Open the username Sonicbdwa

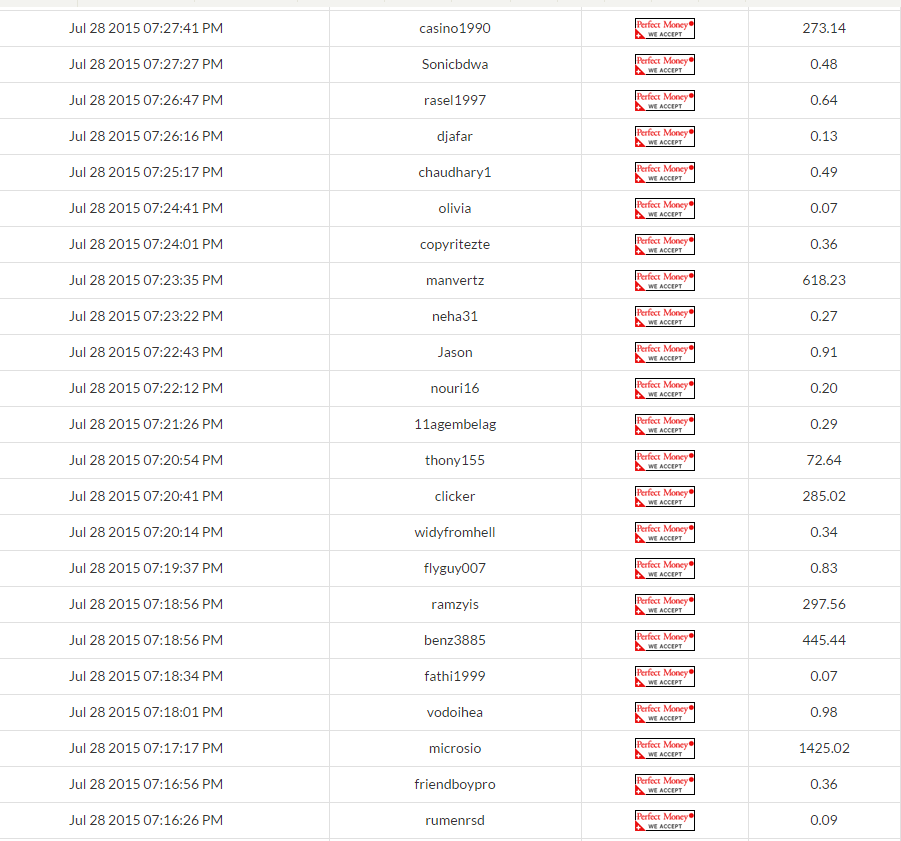[x=455, y=64]
